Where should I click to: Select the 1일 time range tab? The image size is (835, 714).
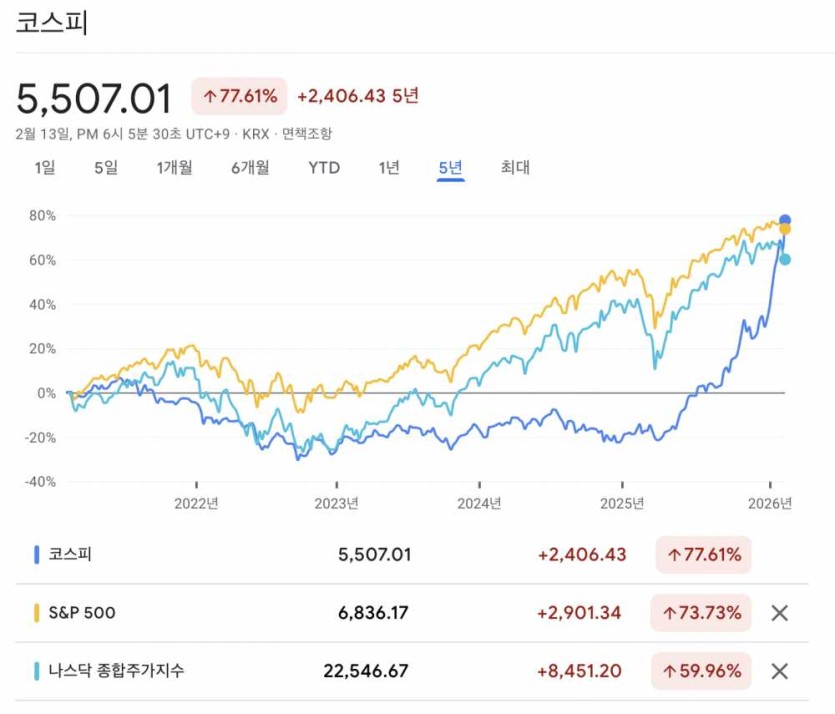(x=45, y=168)
